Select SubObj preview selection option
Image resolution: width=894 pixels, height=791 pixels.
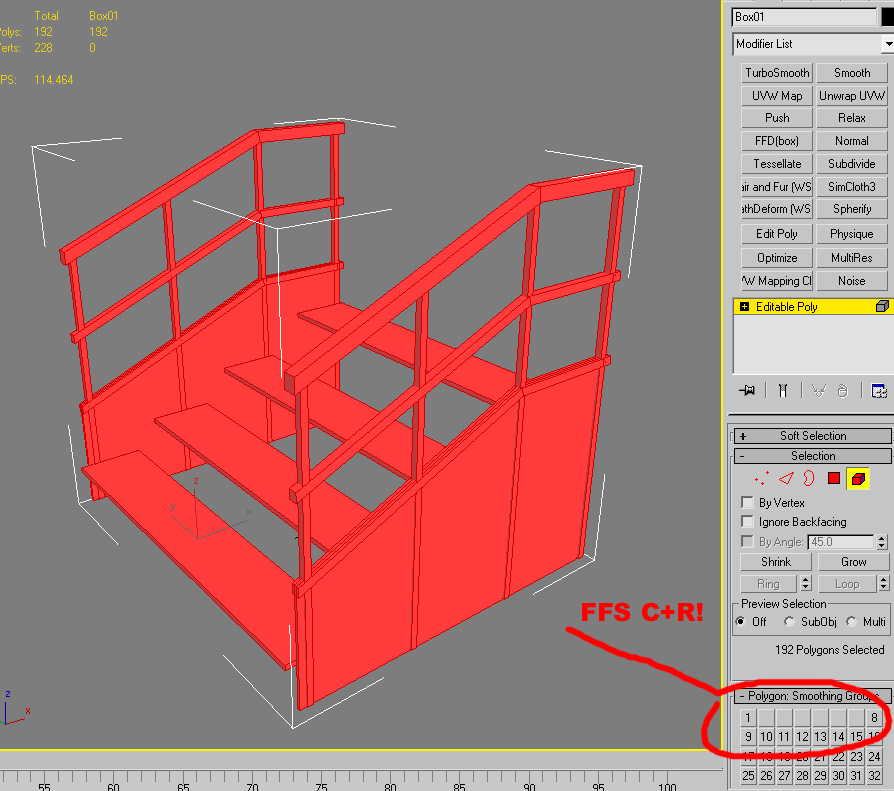tap(789, 621)
